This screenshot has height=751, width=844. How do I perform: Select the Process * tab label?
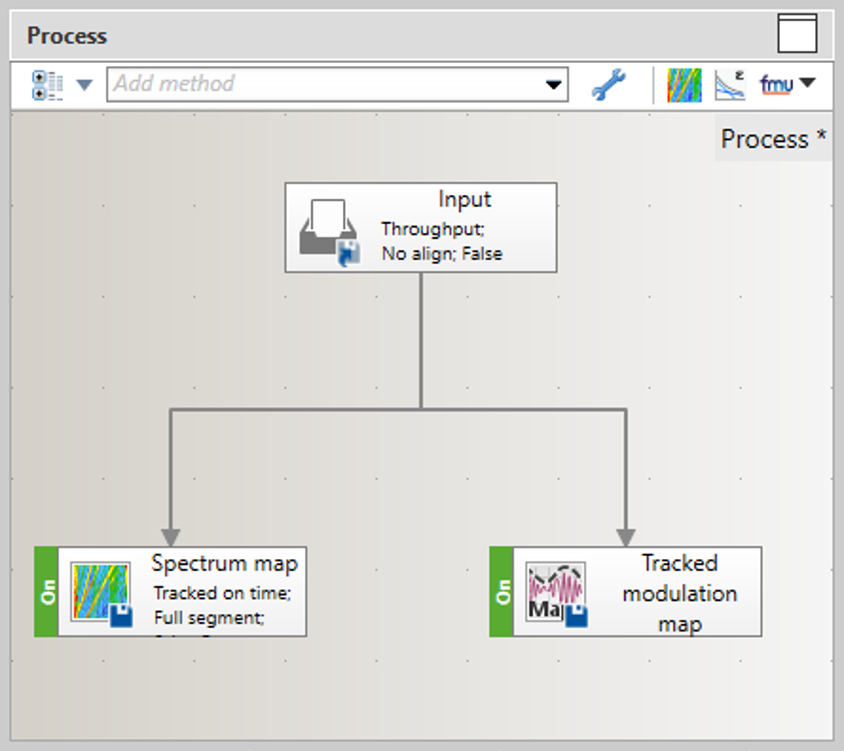pos(773,139)
